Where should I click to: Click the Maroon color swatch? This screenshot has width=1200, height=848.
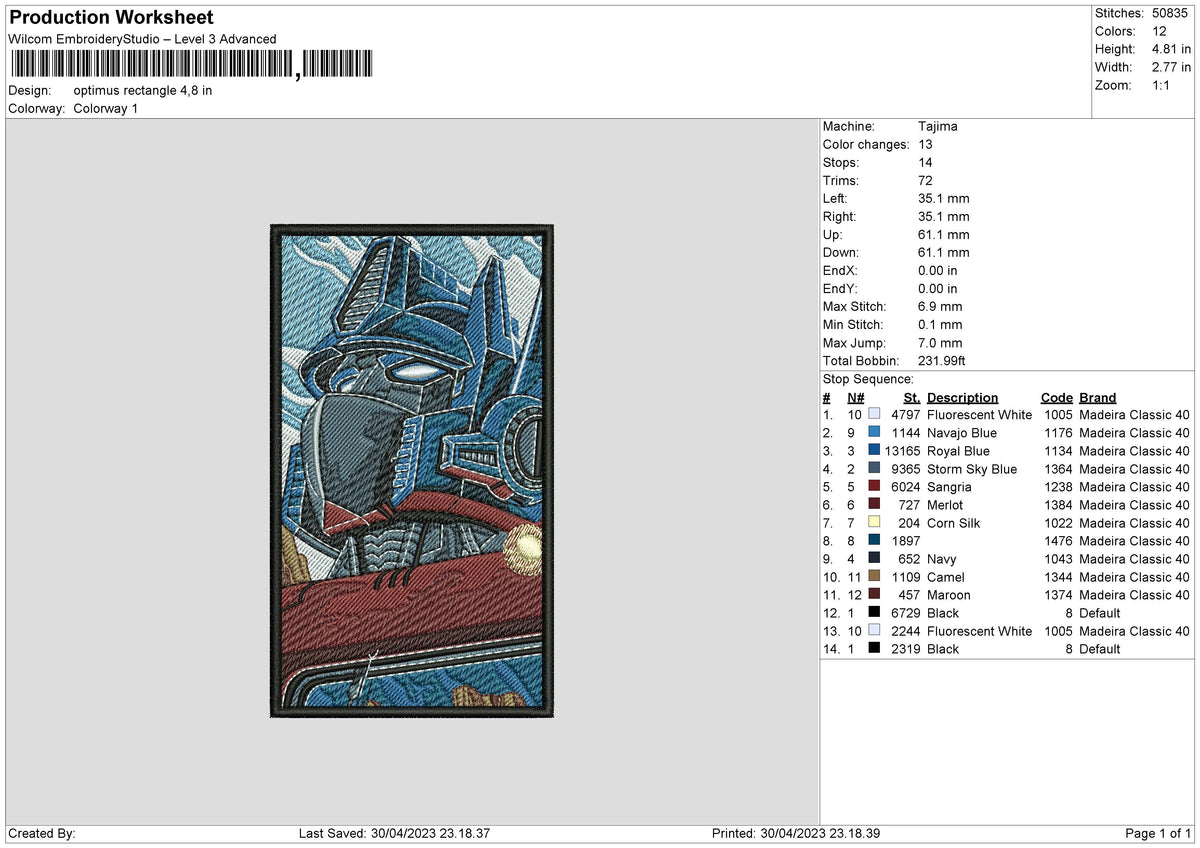[x=874, y=595]
